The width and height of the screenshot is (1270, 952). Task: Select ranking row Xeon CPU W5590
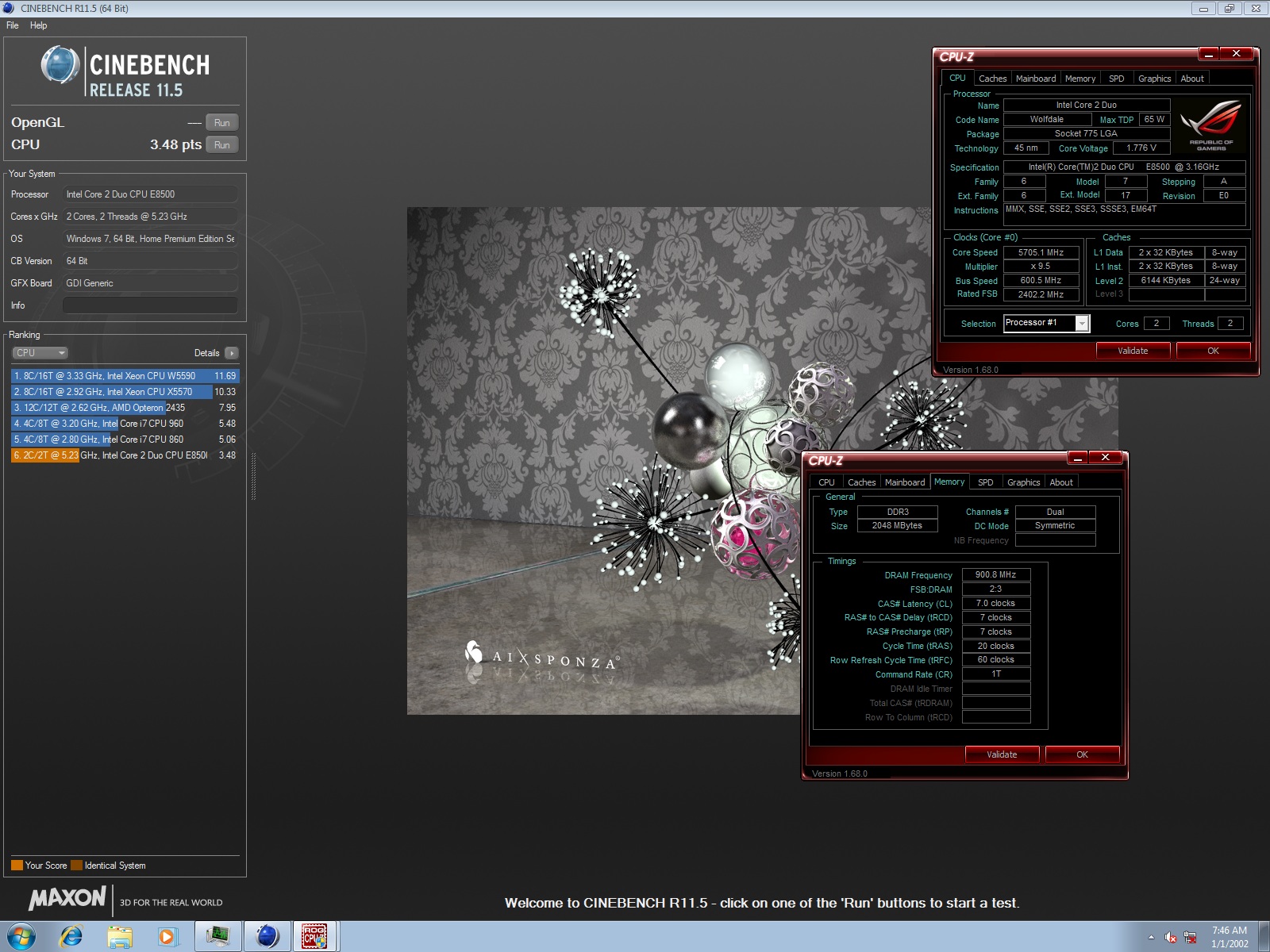[x=125, y=376]
